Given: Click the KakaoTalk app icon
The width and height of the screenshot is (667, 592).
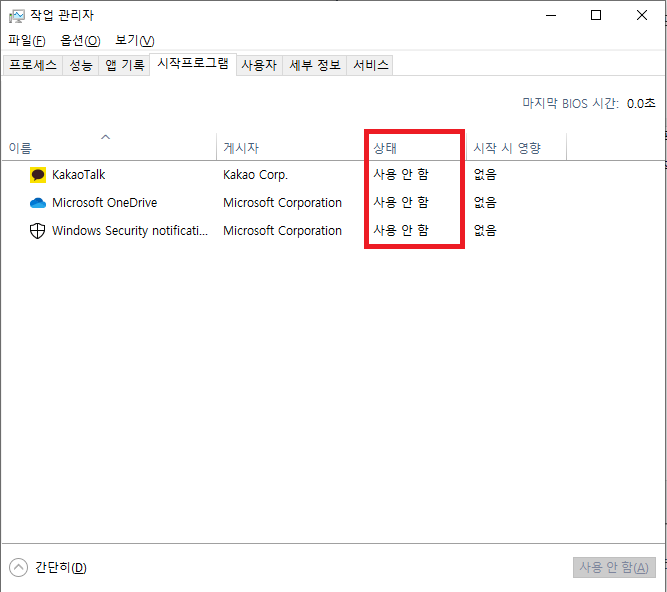Looking at the screenshot, I should pos(37,175).
